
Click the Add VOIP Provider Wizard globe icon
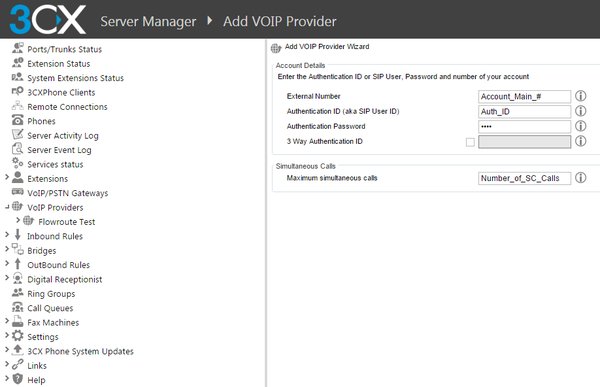(276, 48)
